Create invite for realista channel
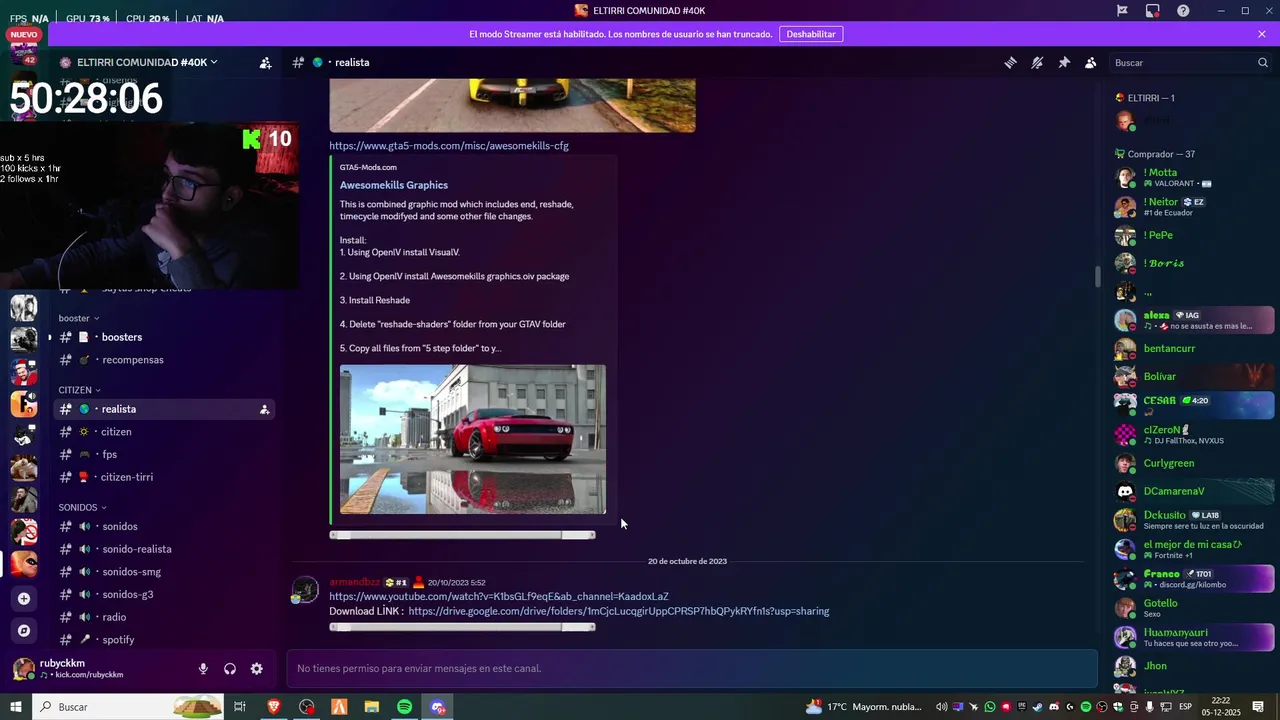The height and width of the screenshot is (720, 1280). (264, 409)
